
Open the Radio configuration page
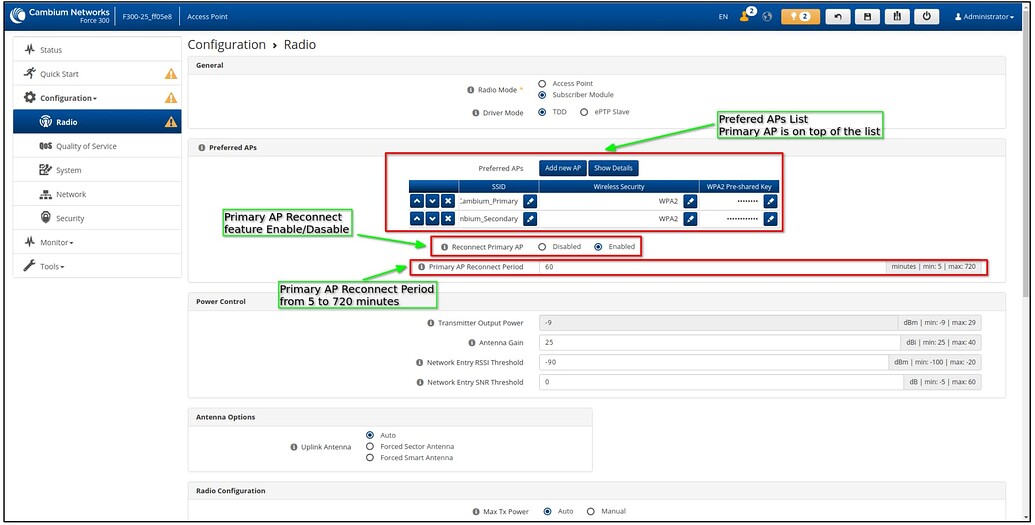[97, 122]
